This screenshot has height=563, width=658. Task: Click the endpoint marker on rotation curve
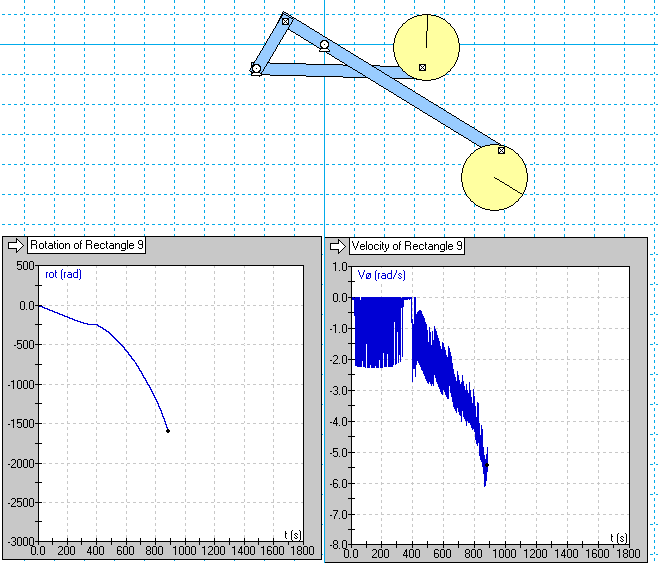[168, 431]
